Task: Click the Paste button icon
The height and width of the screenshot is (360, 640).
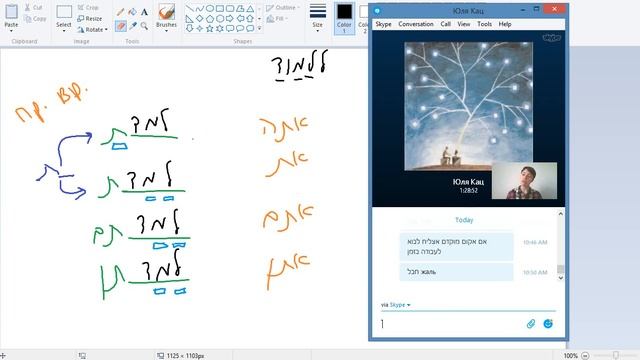Action: [x=11, y=12]
